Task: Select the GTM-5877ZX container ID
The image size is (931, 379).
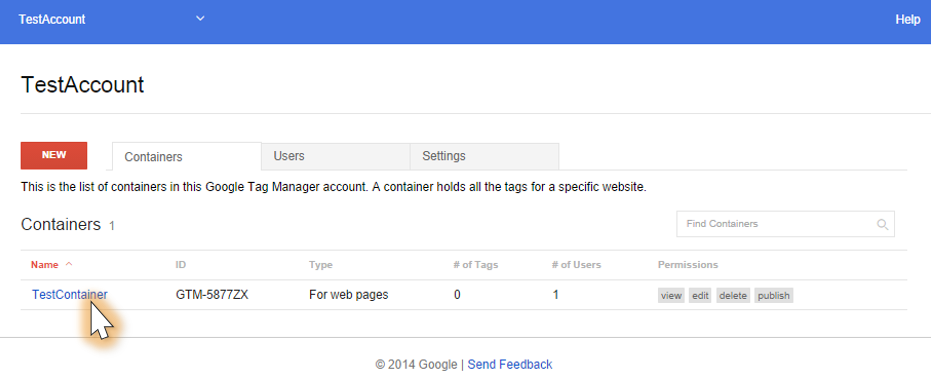Action: pos(212,295)
